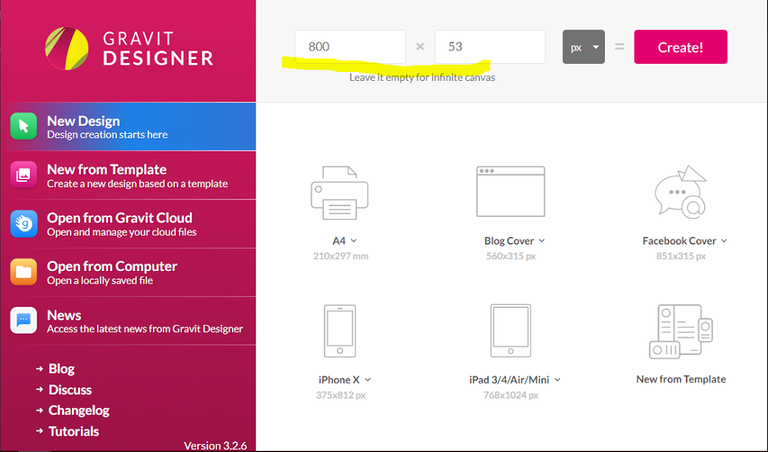Click the 'Leave it empty for infinite canvas' hint
Image resolution: width=768 pixels, height=452 pixels.
[x=422, y=77]
